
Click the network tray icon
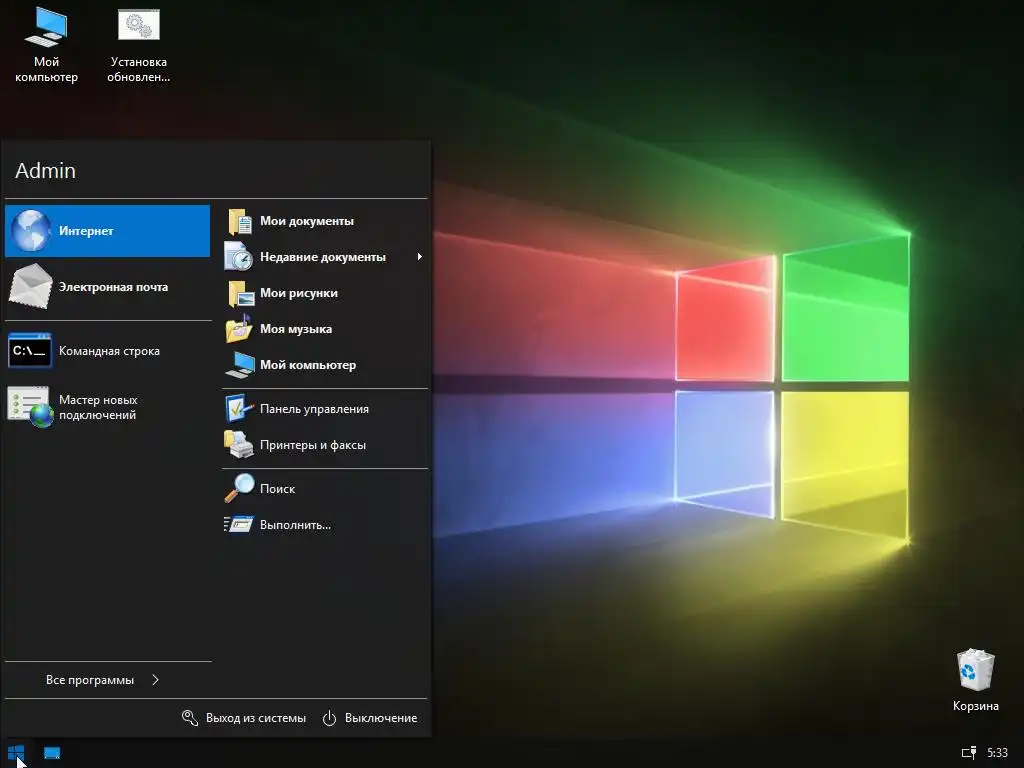968,753
